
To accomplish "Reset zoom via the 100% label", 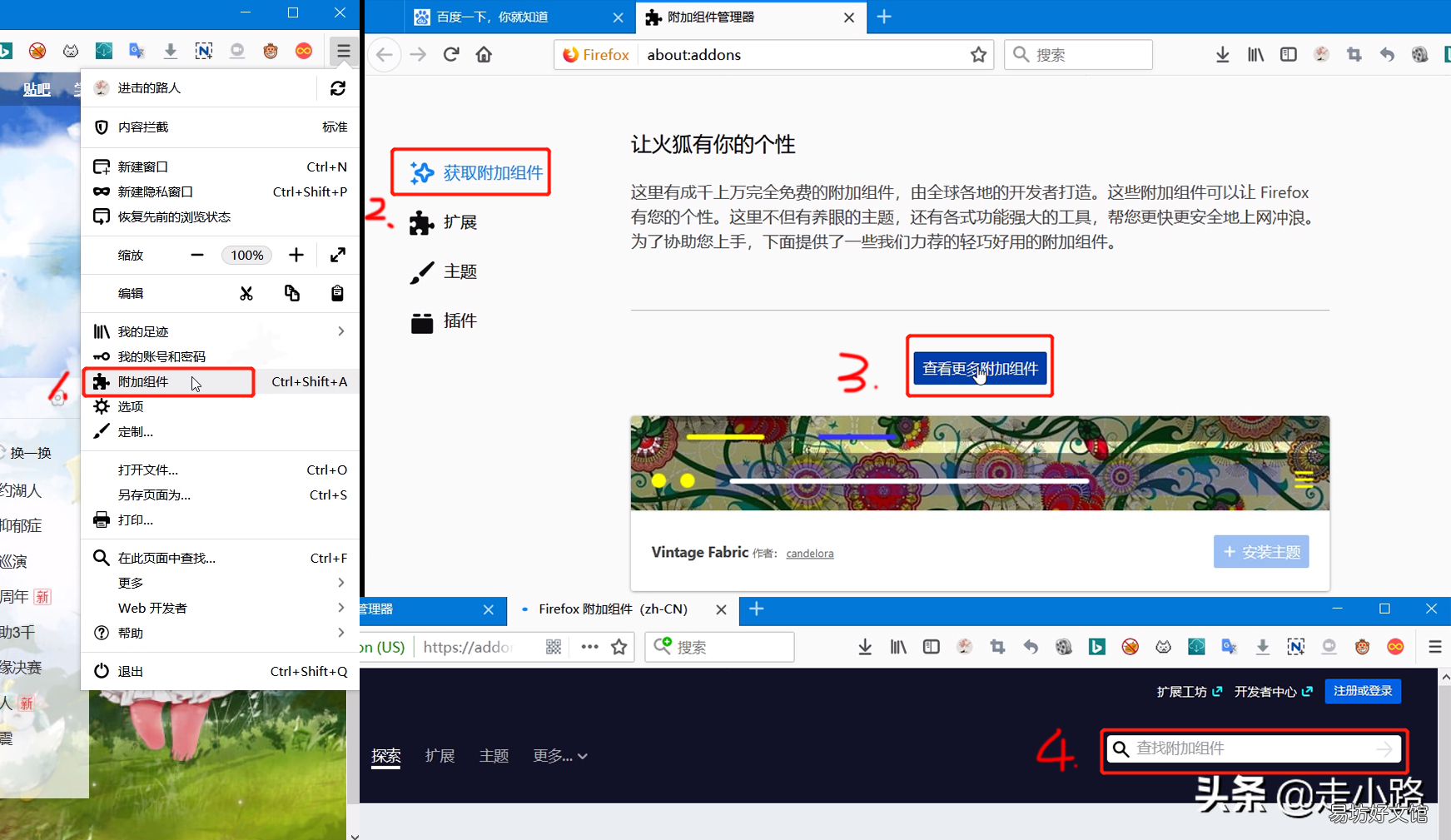I will (247, 255).
